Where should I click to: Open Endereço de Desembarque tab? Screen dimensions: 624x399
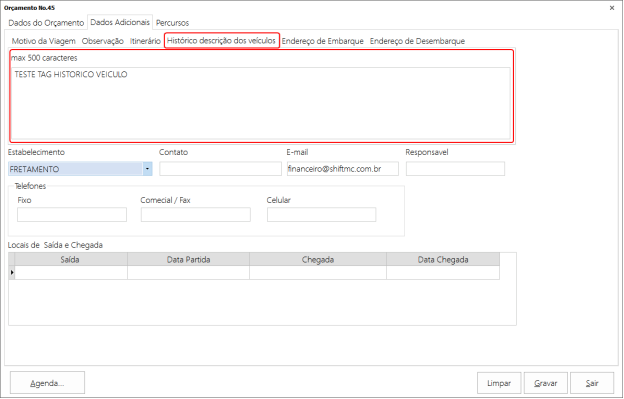(x=417, y=41)
